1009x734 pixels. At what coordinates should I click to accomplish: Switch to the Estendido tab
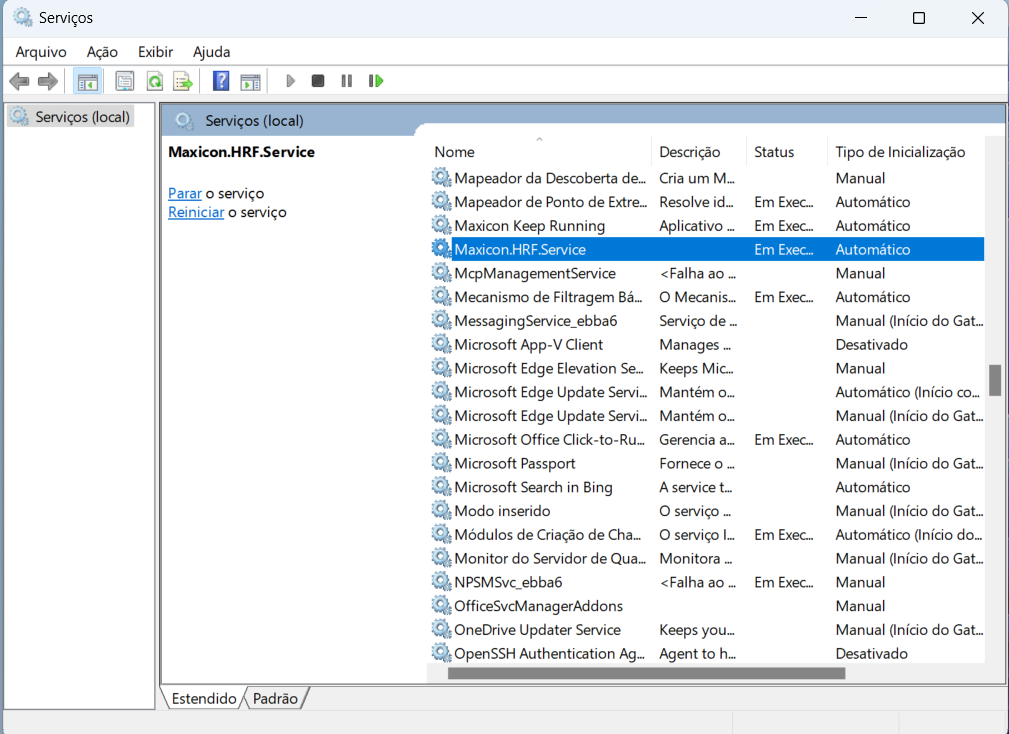pos(204,699)
